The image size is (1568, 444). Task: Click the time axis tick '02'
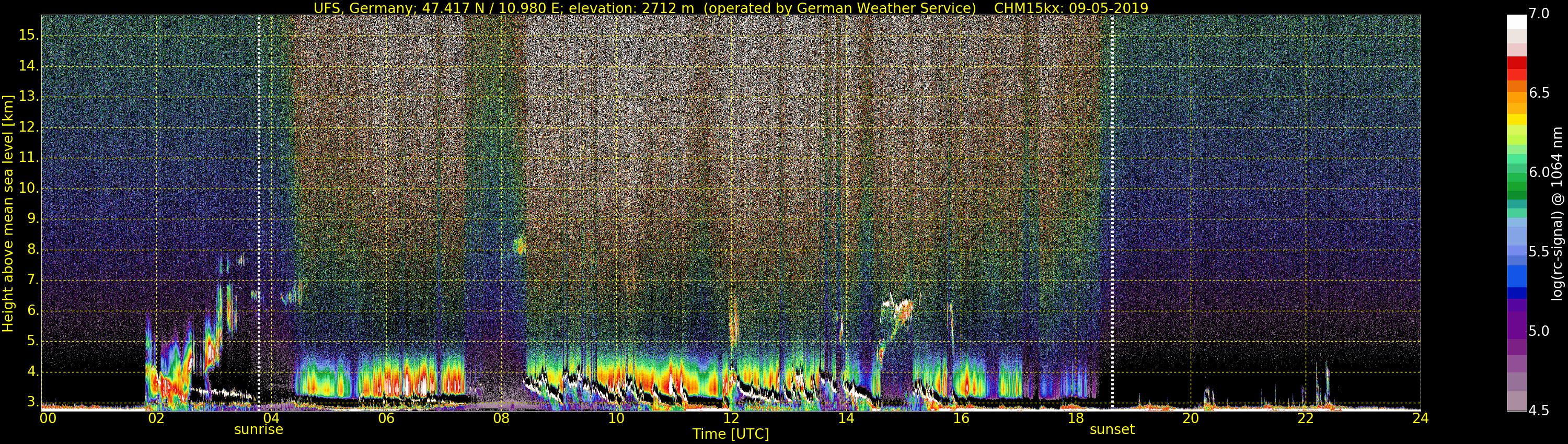tap(156, 418)
